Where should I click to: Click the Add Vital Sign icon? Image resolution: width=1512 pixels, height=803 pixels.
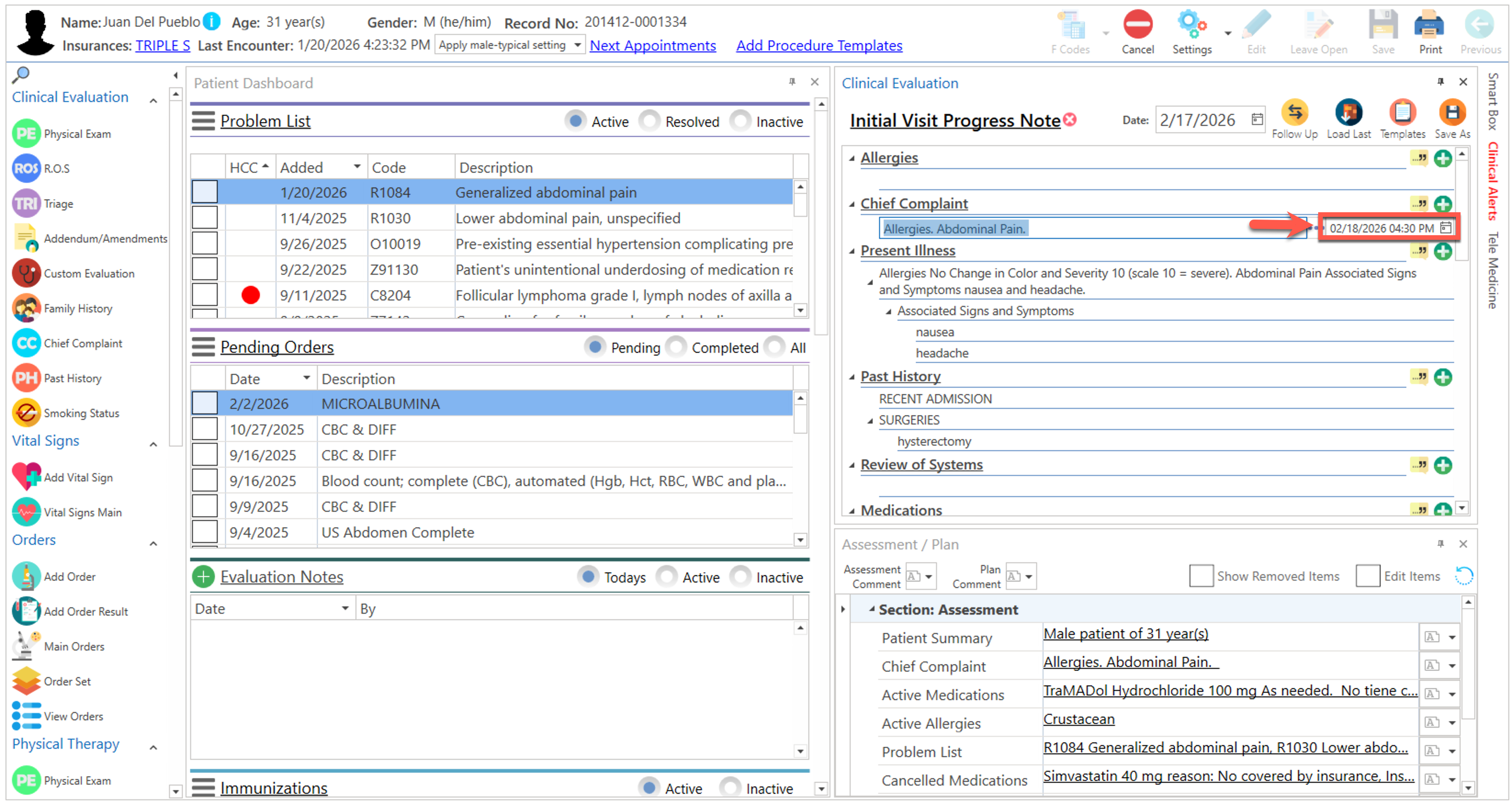click(27, 477)
